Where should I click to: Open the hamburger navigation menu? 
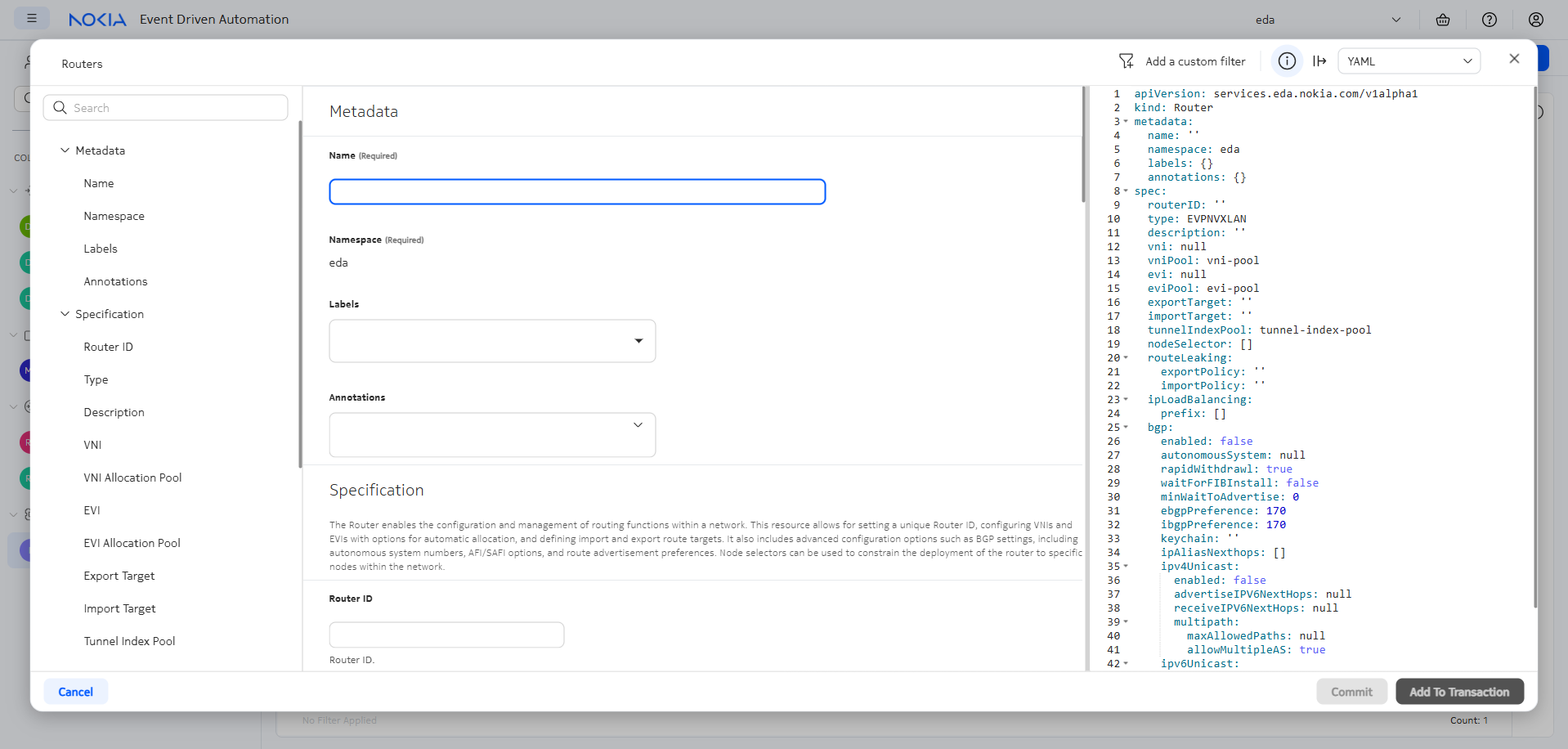[32, 18]
